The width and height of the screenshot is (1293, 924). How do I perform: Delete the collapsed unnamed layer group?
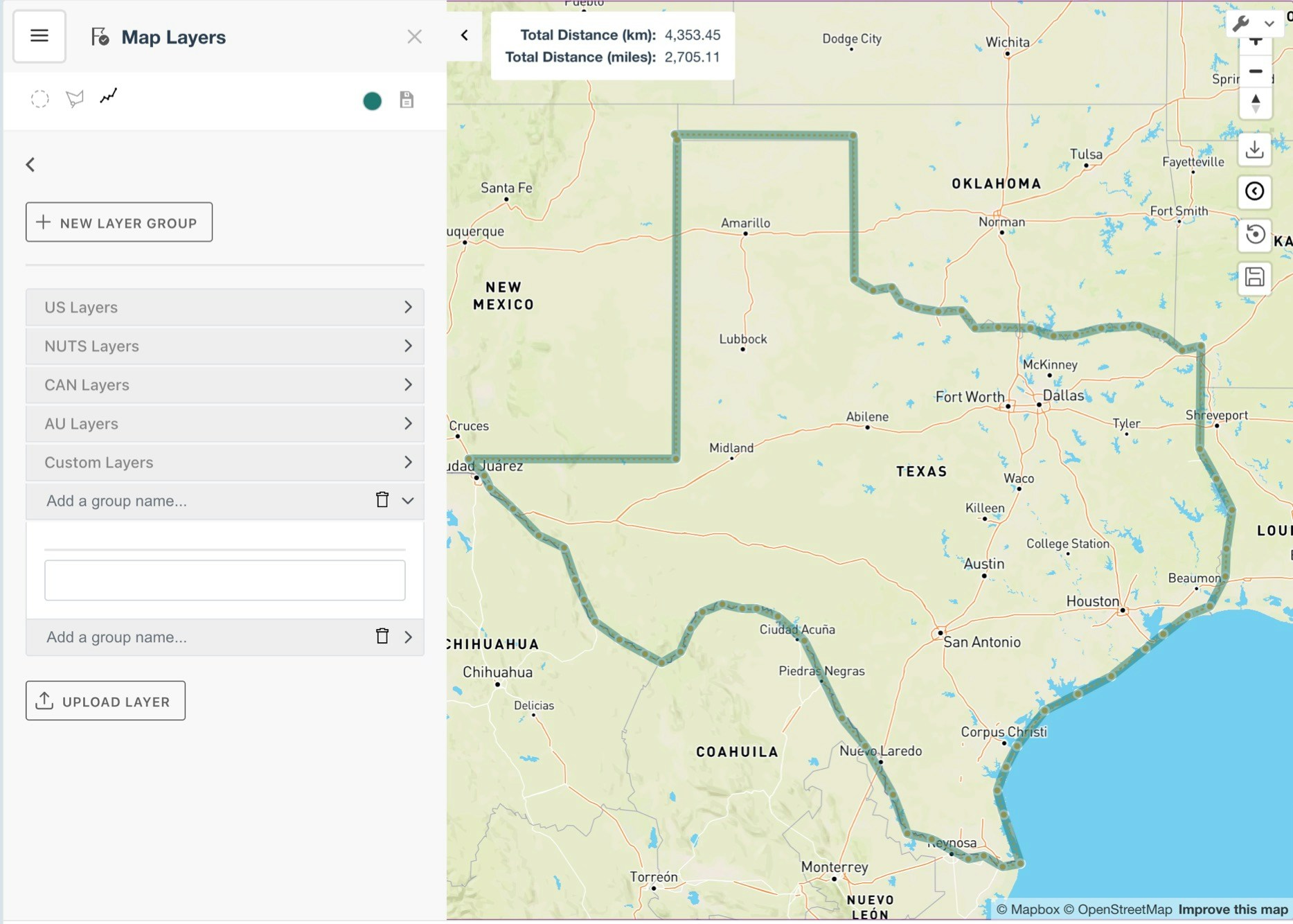(x=382, y=636)
